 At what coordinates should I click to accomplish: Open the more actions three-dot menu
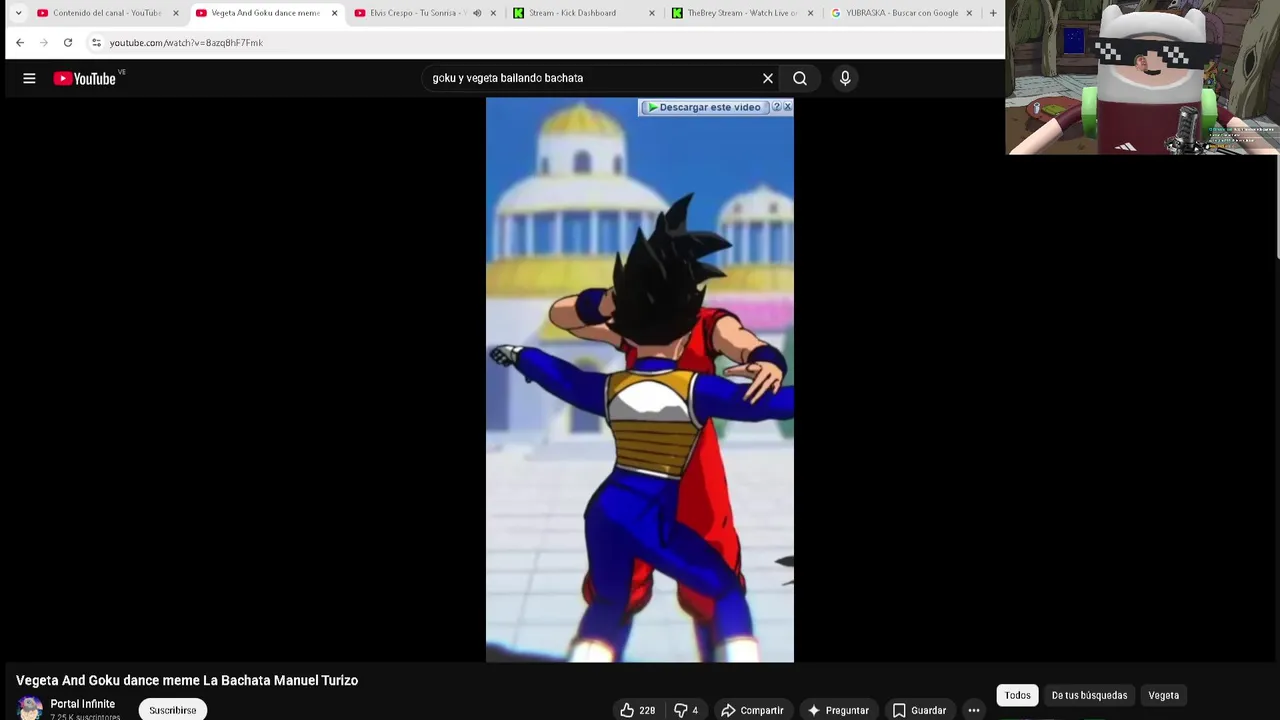(x=974, y=710)
